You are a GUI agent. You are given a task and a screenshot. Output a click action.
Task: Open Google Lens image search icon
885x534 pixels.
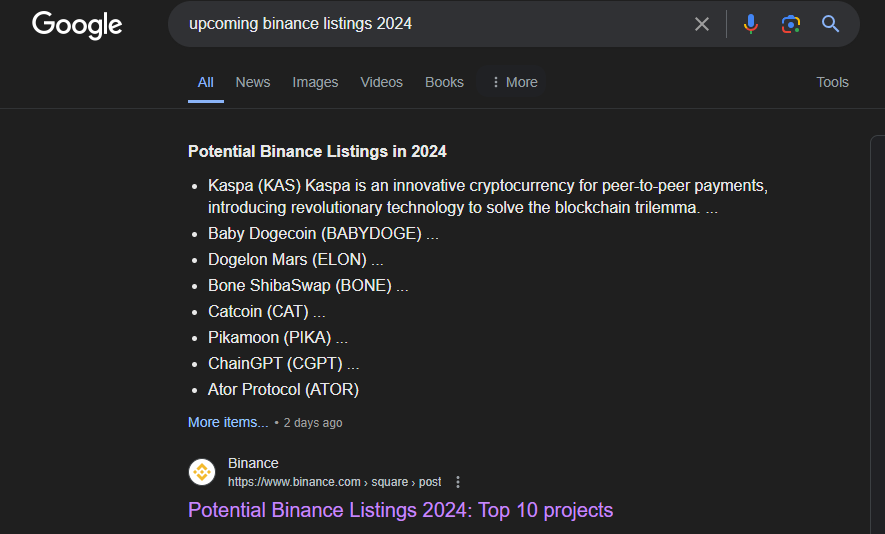click(790, 24)
